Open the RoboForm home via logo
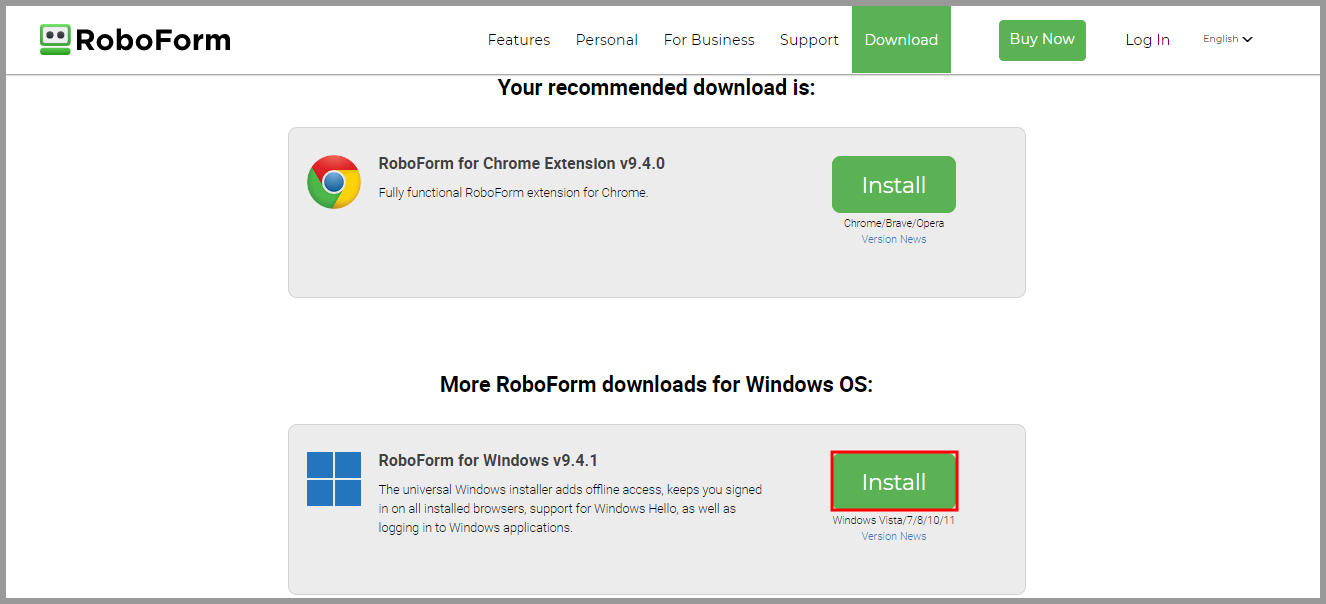 [x=135, y=39]
